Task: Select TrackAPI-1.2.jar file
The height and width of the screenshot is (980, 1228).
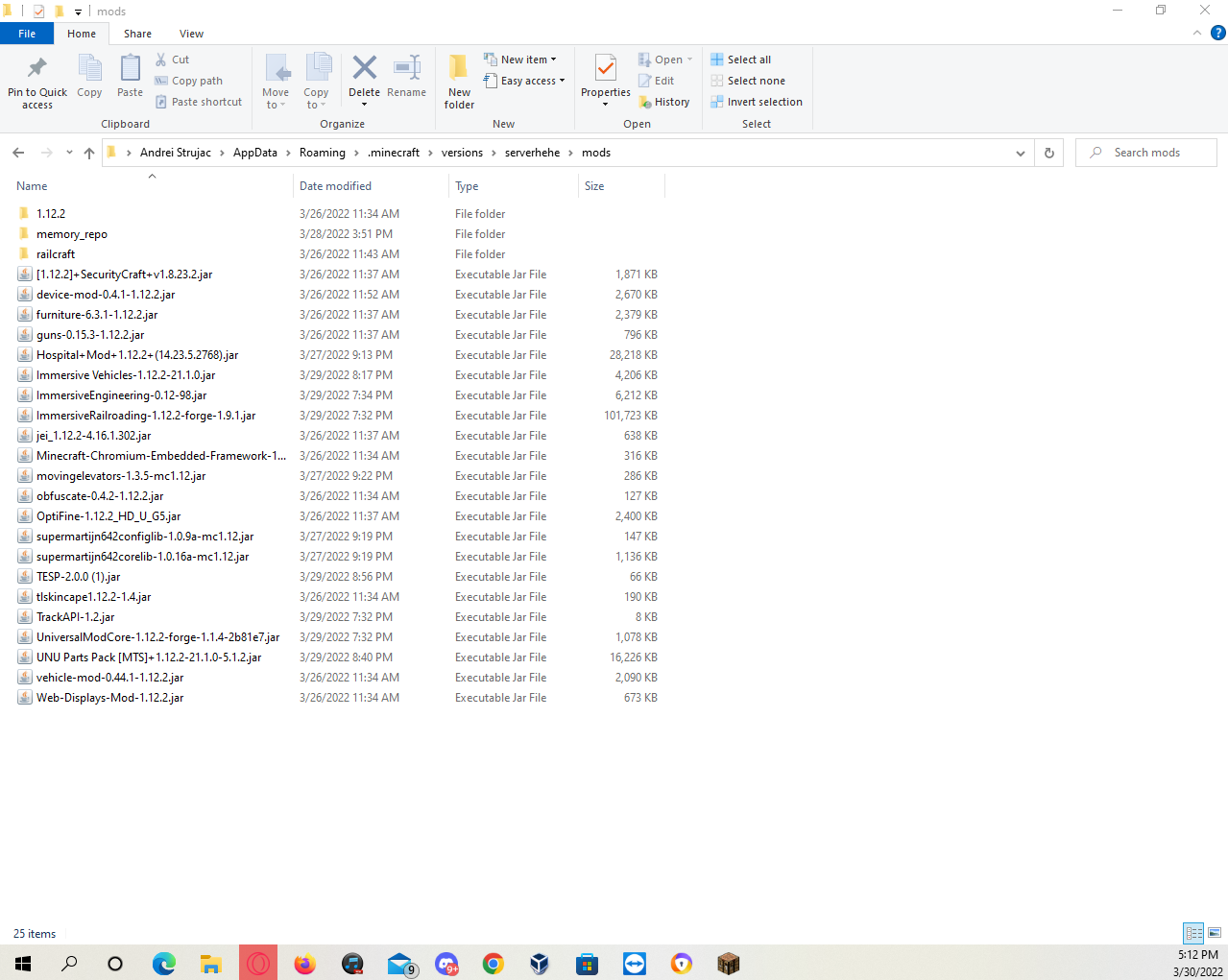Action: [75, 617]
